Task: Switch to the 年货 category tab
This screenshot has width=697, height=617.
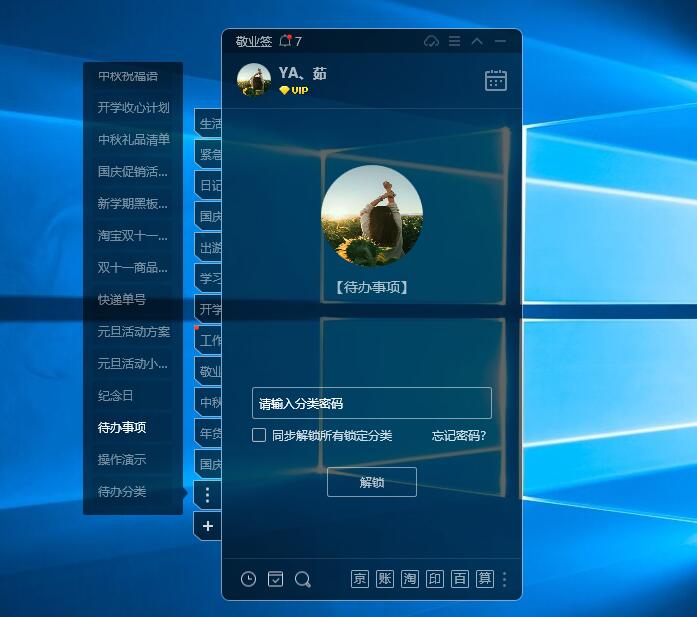Action: click(208, 433)
